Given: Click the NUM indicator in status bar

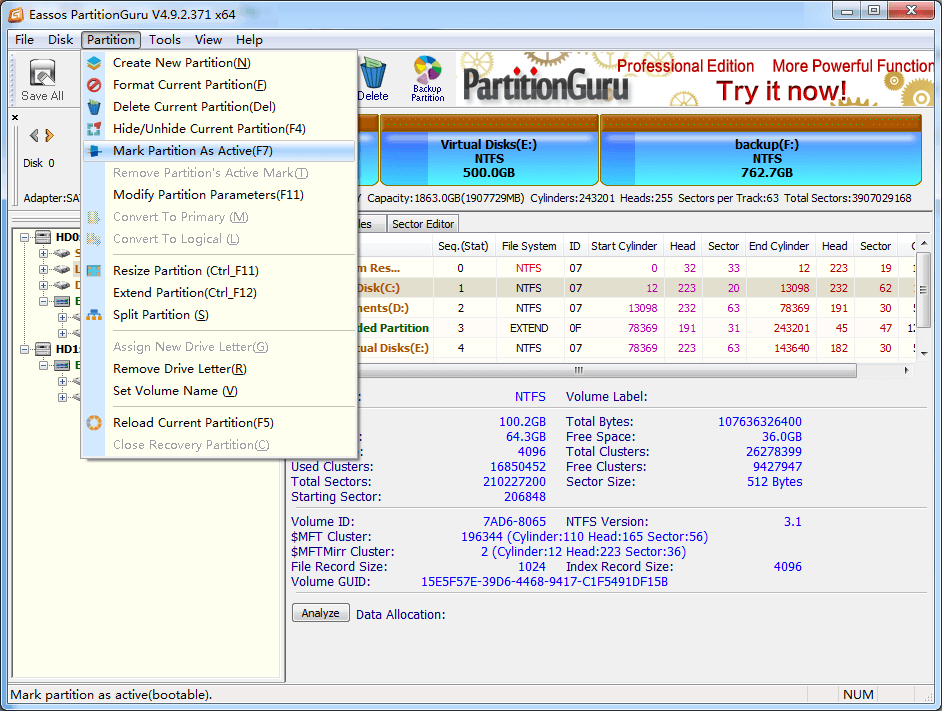Looking at the screenshot, I should coord(858,695).
